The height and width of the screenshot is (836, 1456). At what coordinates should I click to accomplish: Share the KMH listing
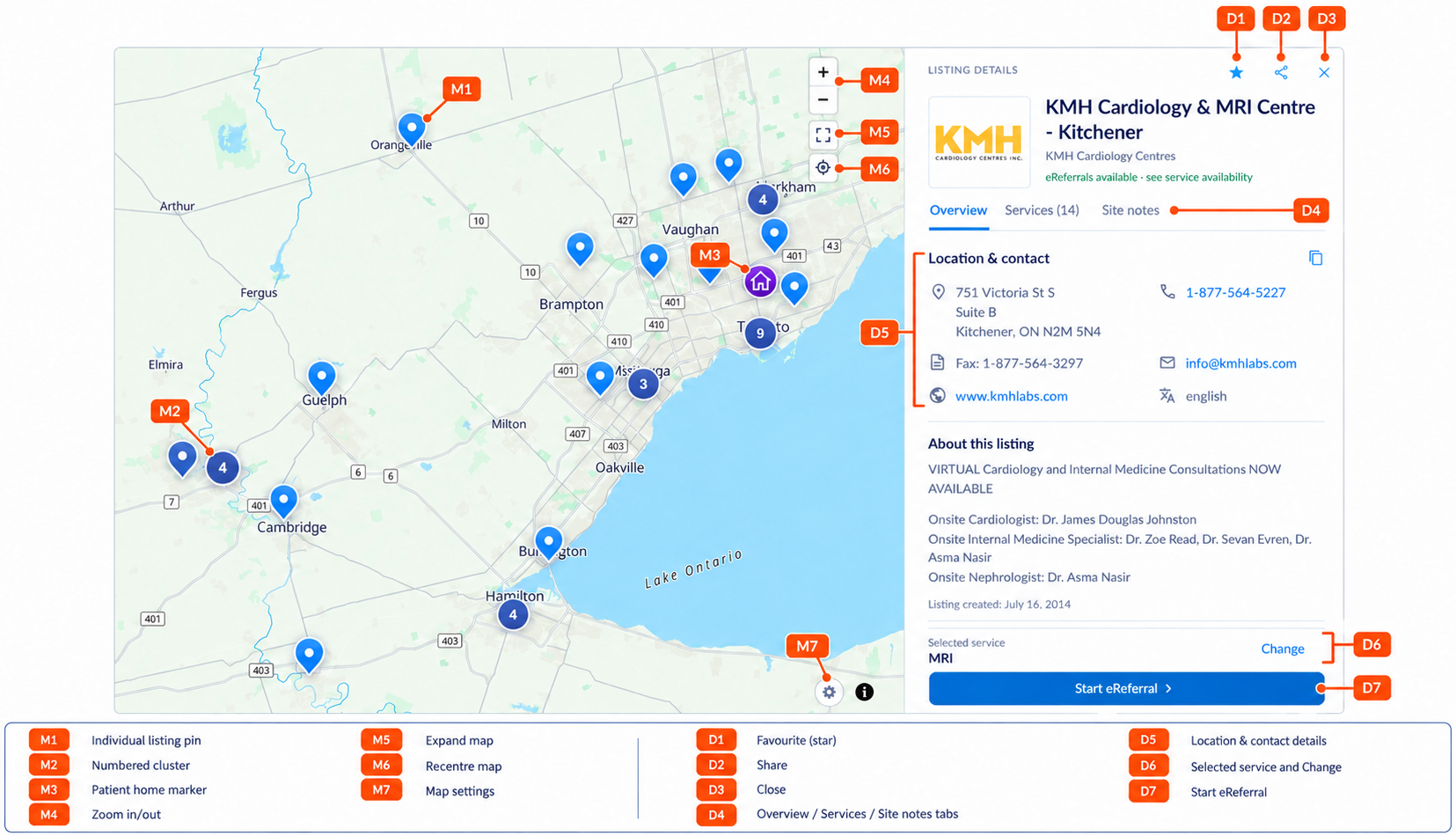coord(1281,73)
